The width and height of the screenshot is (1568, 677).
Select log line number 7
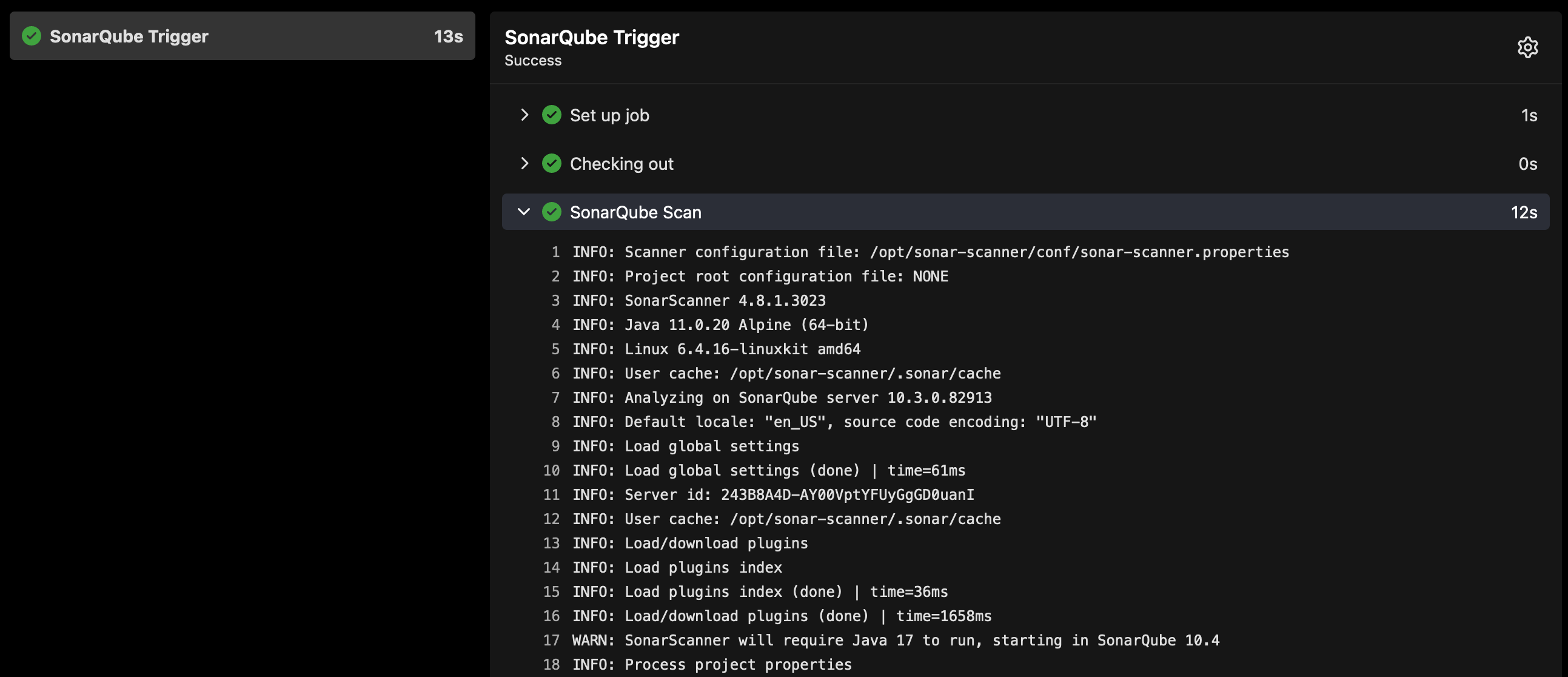[x=555, y=397]
